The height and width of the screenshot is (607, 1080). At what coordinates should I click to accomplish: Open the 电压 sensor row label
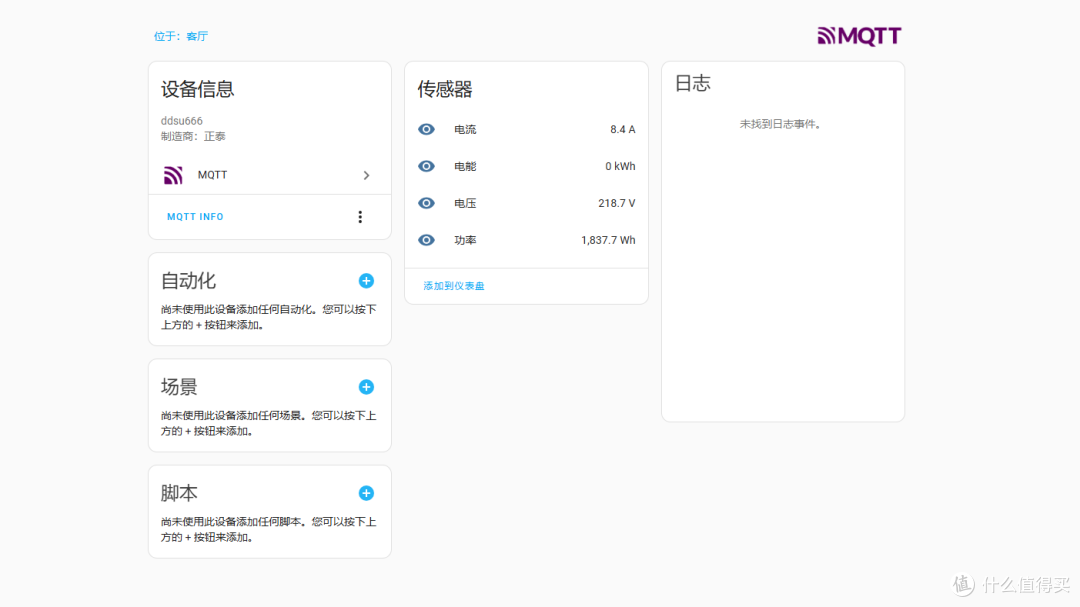click(x=465, y=203)
